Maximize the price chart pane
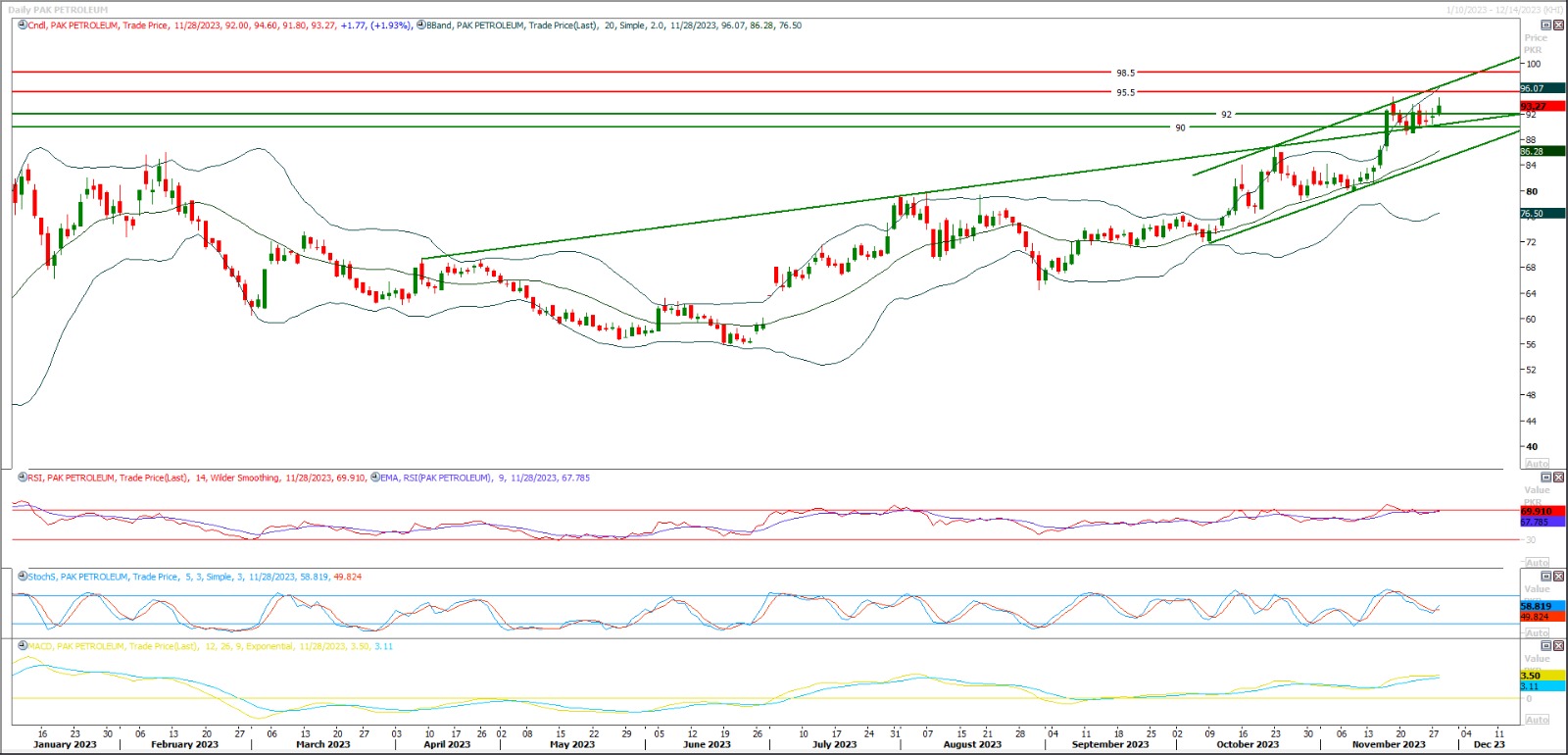This screenshot has width=1568, height=755. point(1546,25)
